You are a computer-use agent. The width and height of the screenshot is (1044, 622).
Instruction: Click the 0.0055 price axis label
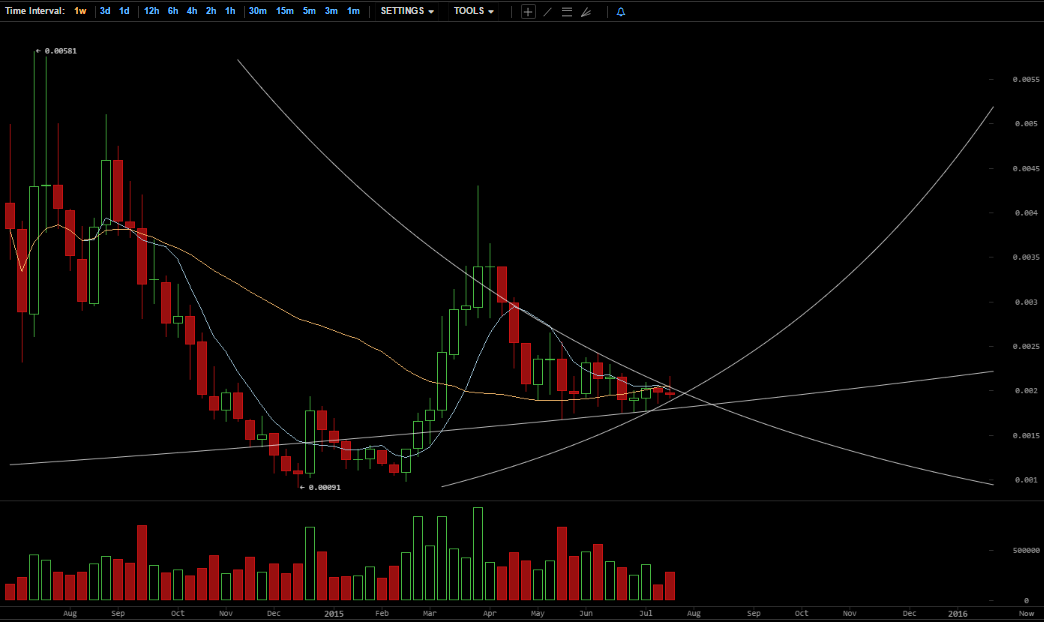(x=1025, y=79)
